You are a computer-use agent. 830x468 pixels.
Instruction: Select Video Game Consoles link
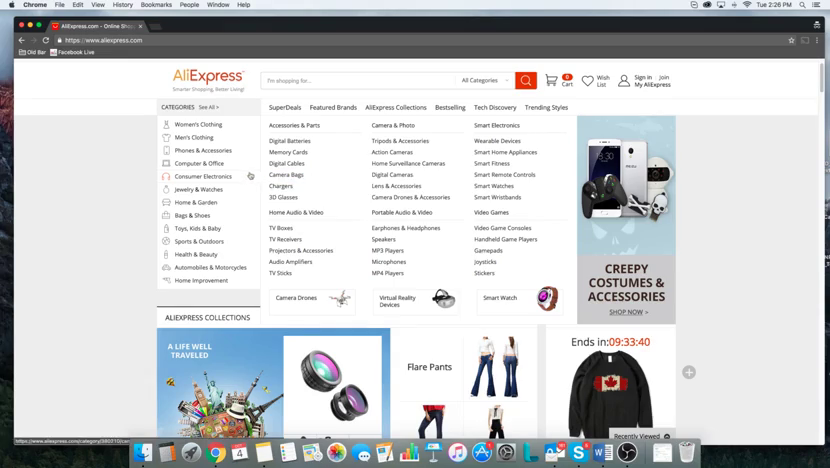(x=502, y=228)
